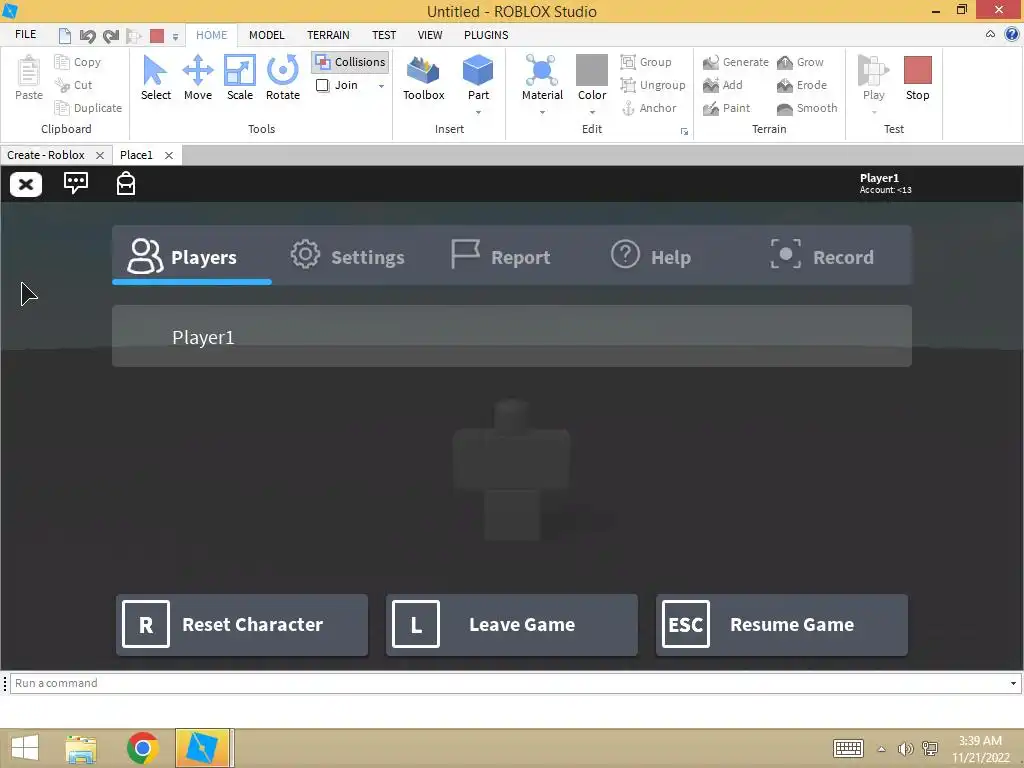Expand the Color dropdown arrow

[x=592, y=112]
